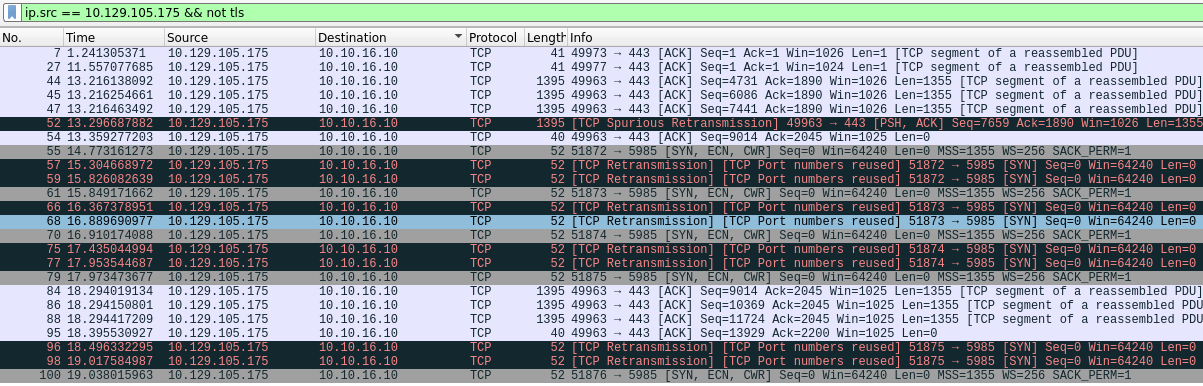Select retransmission packet number 59

pos(601,179)
